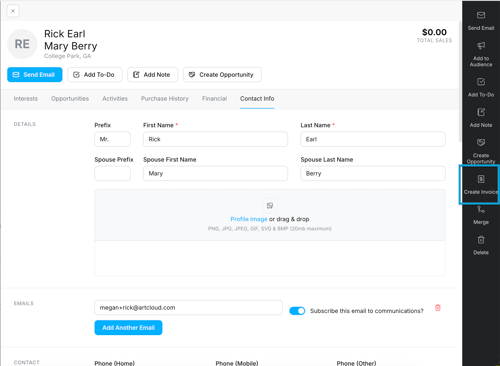The width and height of the screenshot is (500, 366).
Task: Click the blue Send Email button
Action: click(x=35, y=75)
